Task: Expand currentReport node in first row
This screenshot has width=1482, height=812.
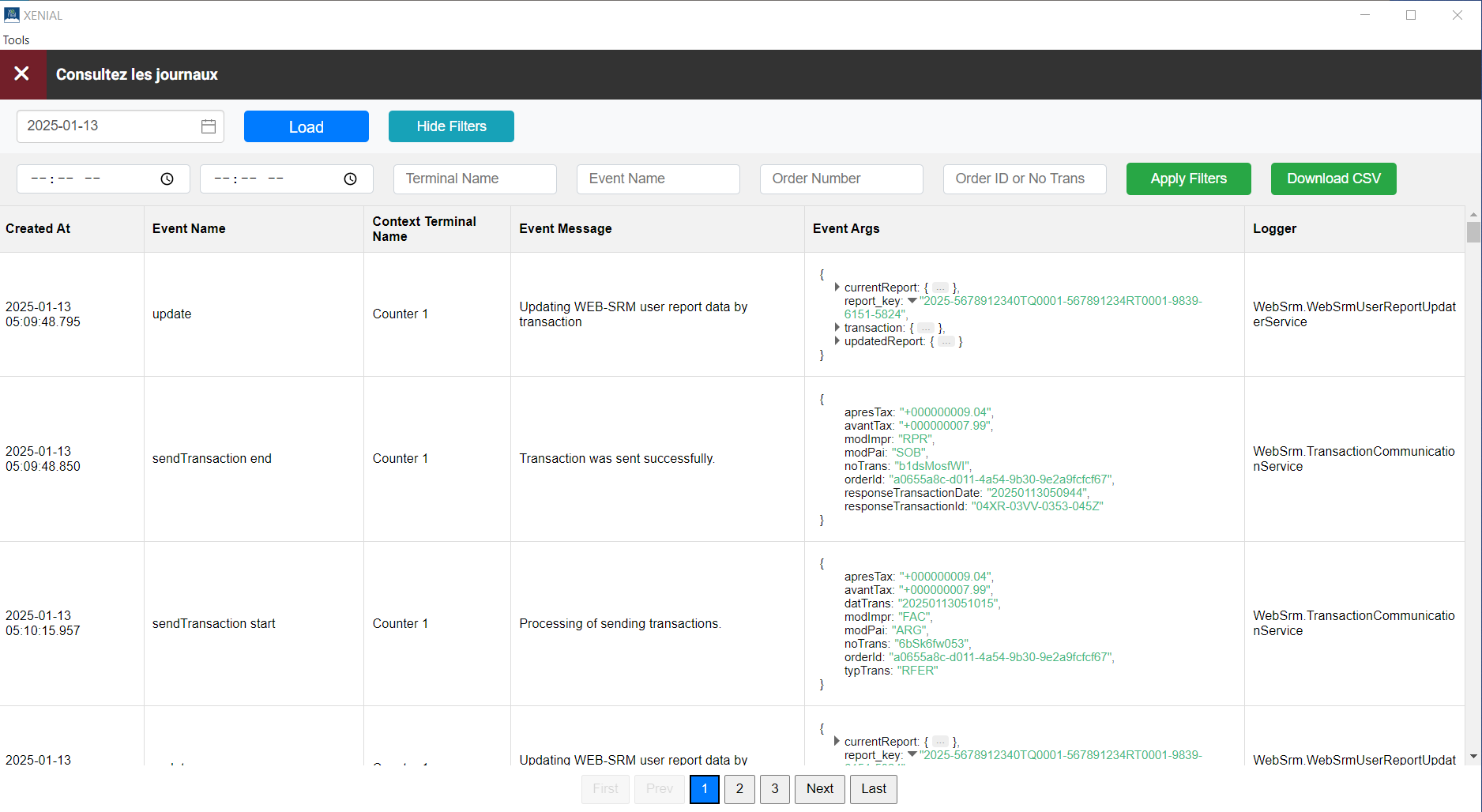Action: 837,288
